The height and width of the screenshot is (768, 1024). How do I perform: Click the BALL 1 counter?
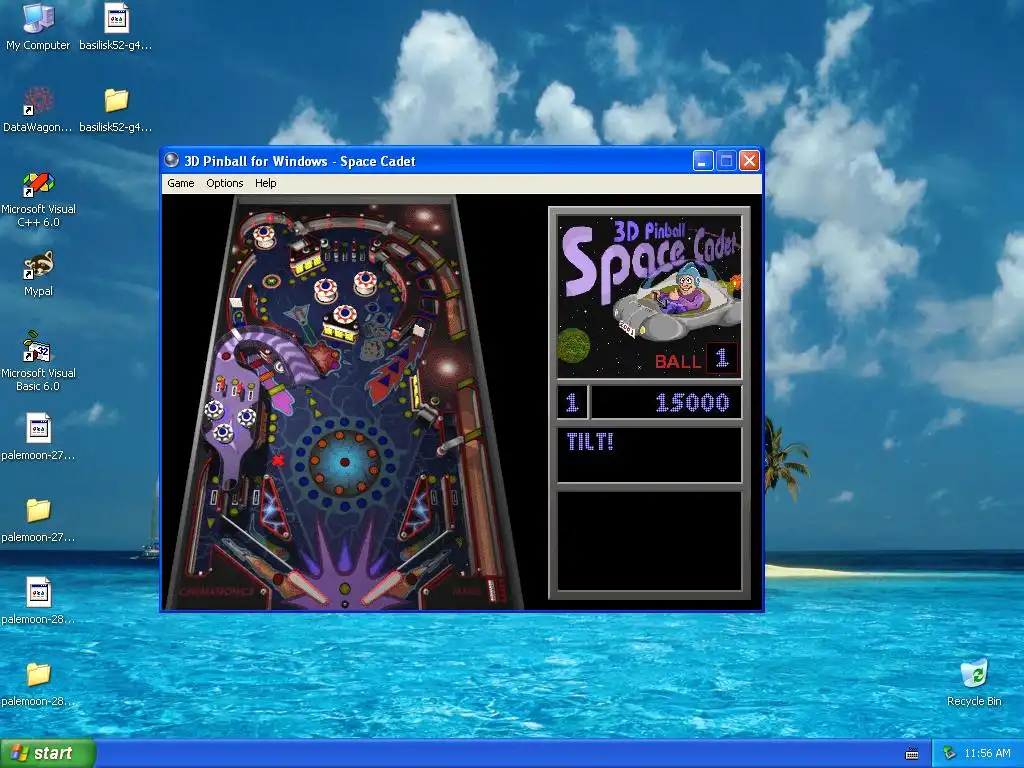coord(696,359)
